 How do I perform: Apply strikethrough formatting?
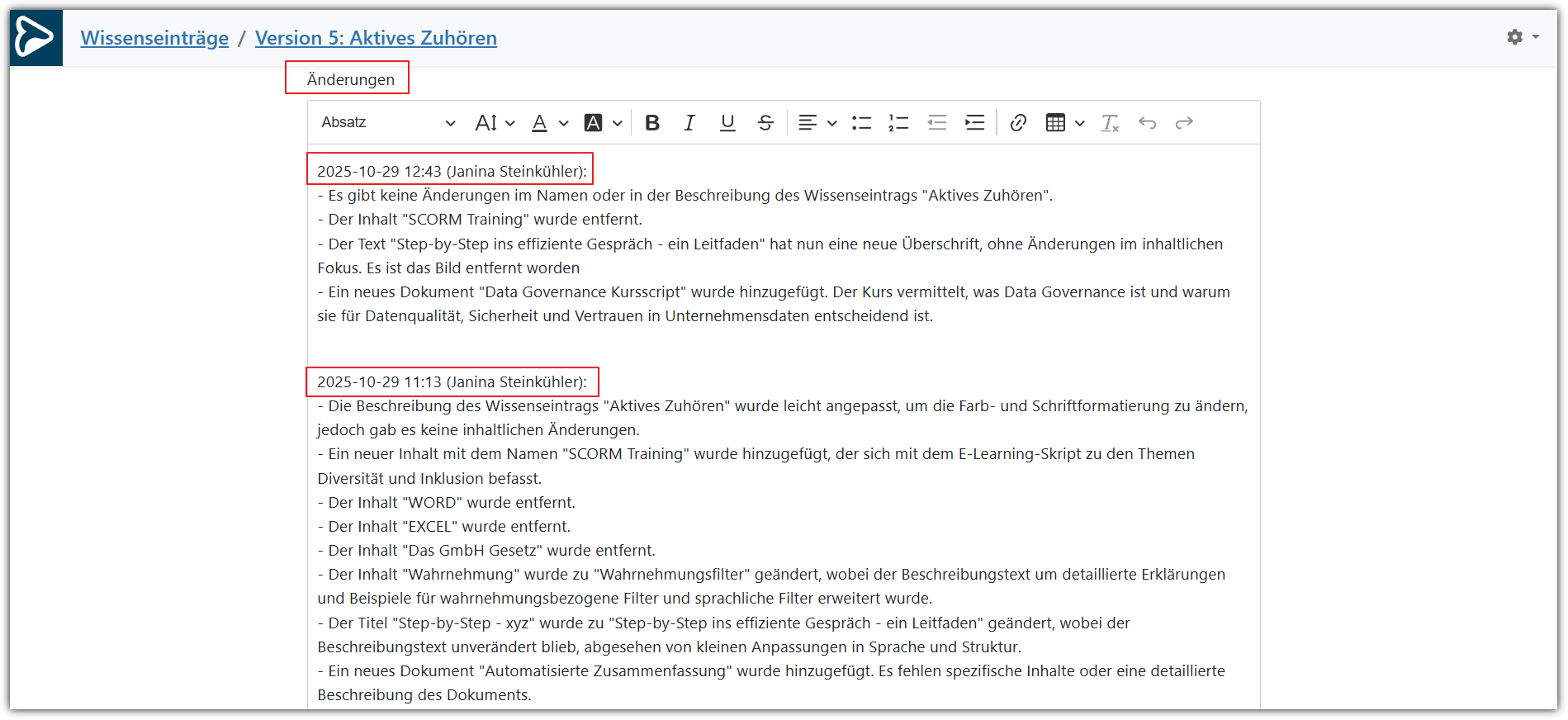pos(765,123)
